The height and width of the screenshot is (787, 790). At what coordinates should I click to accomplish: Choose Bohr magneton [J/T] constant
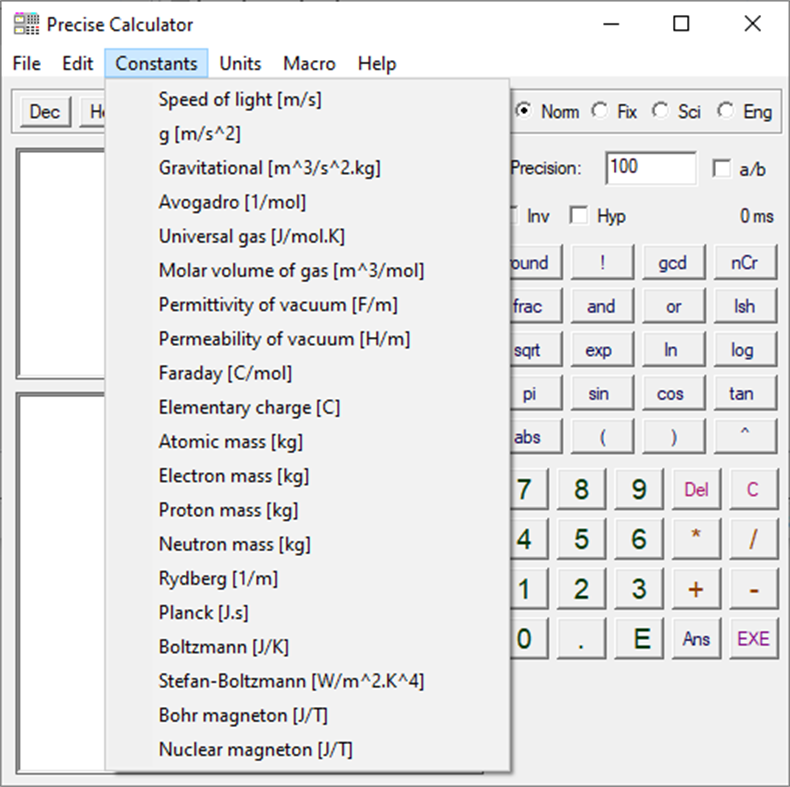[x=307, y=715]
